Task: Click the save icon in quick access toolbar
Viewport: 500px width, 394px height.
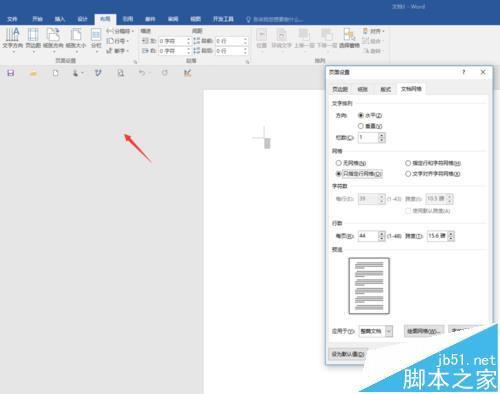Action: [x=11, y=73]
